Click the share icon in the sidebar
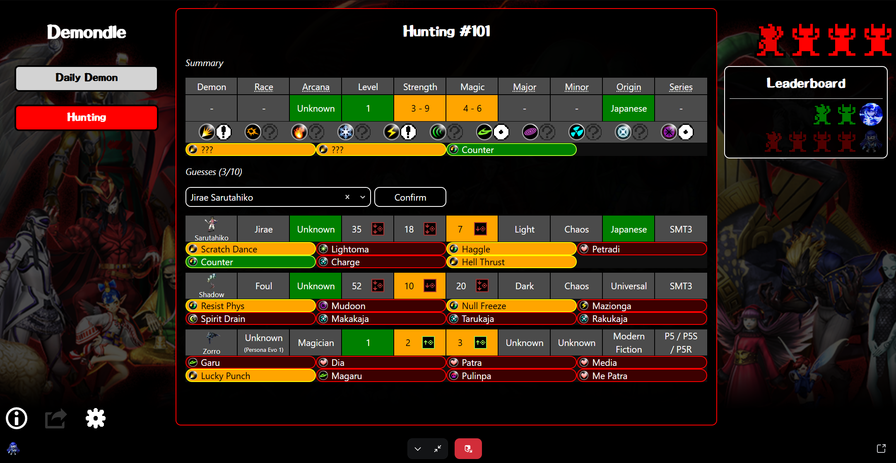This screenshot has width=896, height=463. pos(56,419)
